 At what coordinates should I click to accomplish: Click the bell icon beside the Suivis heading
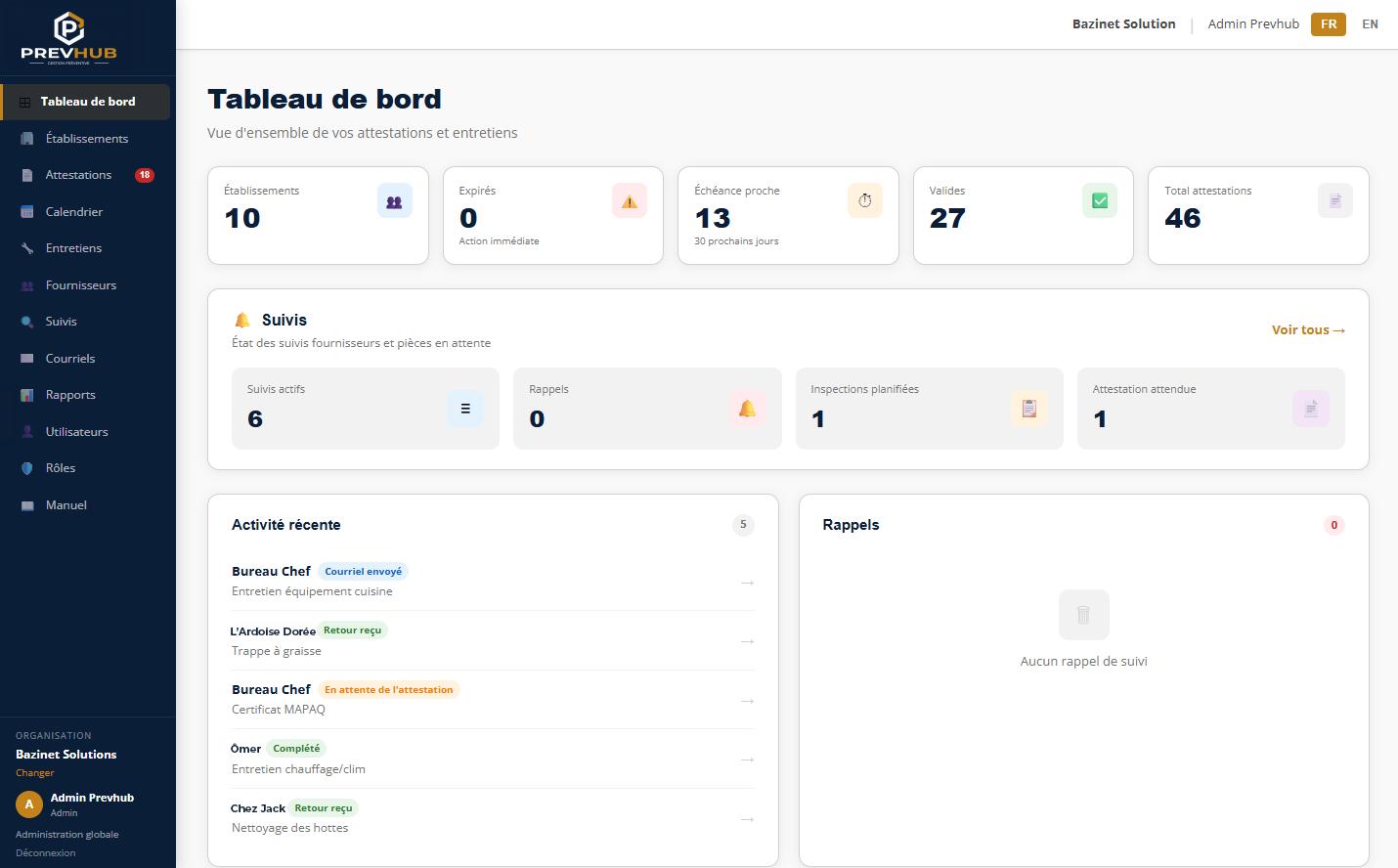point(242,321)
